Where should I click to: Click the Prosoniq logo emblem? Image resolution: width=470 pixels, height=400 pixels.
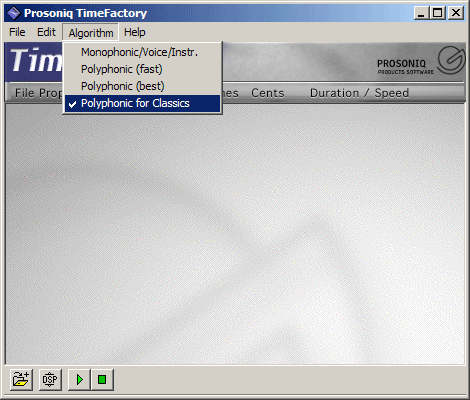point(451,60)
